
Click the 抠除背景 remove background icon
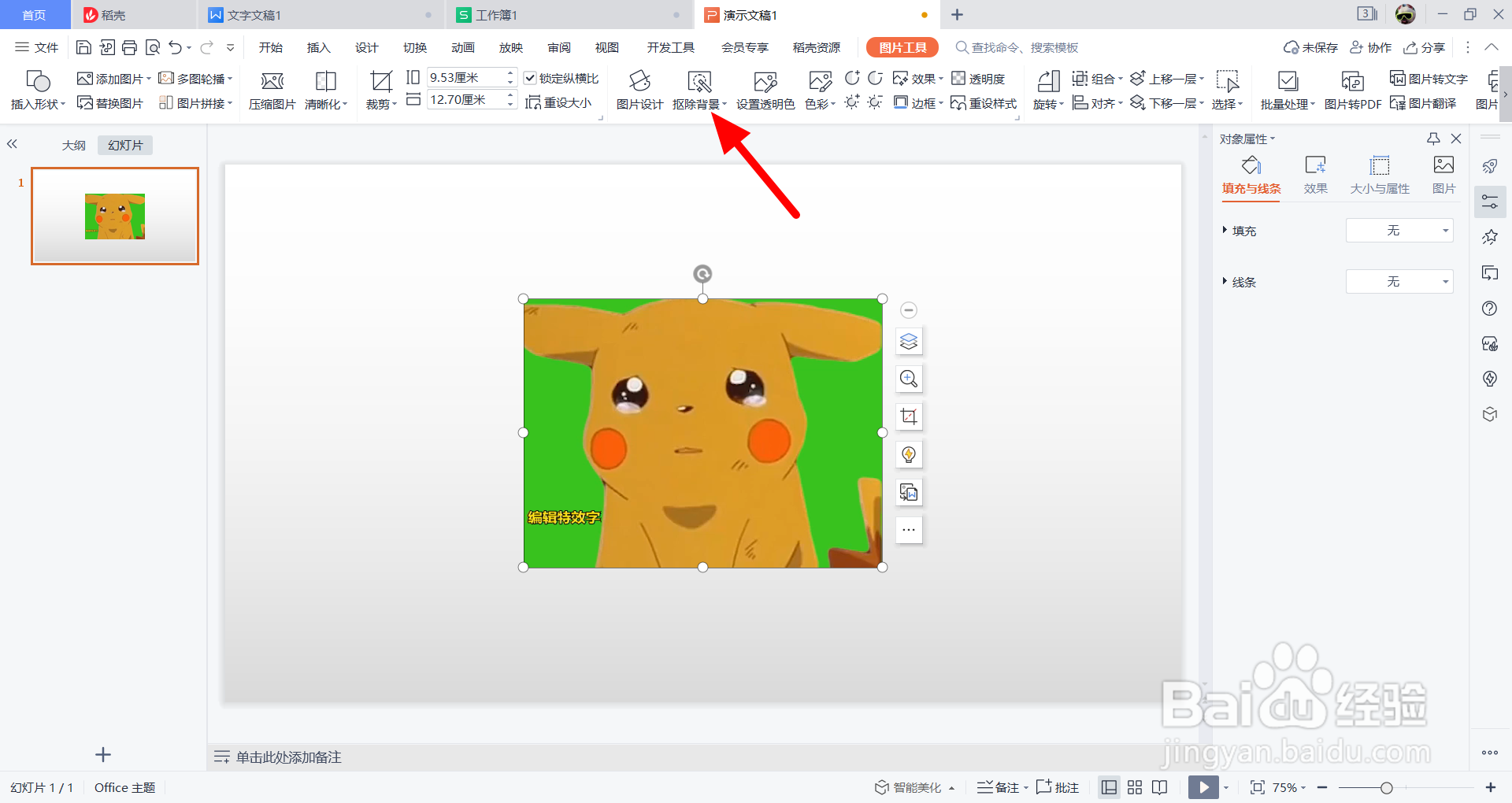699,82
